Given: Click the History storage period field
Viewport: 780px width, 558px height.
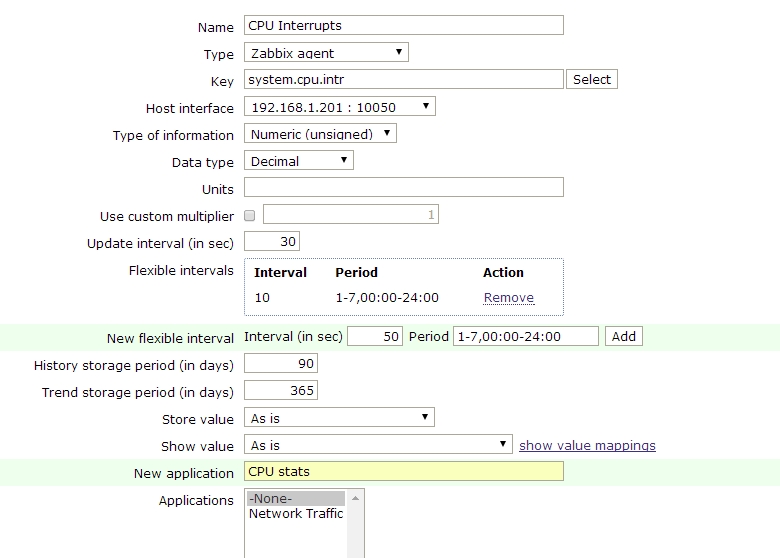Looking at the screenshot, I should [x=281, y=363].
